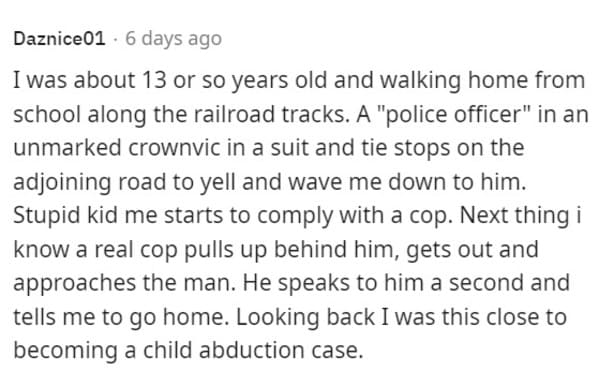Click the phrase 'Looking back'
This screenshot has height=371, width=599.
coord(305,317)
